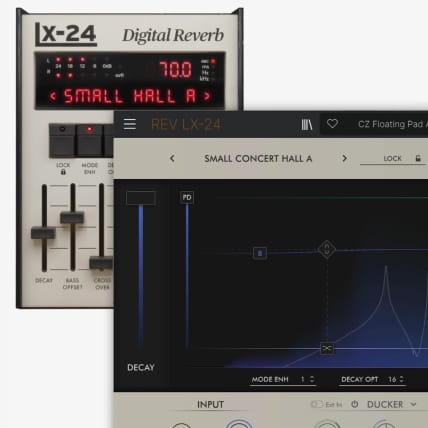The width and height of the screenshot is (428, 428).
Task: Go to next algorithm with right chevron
Action: (344, 158)
